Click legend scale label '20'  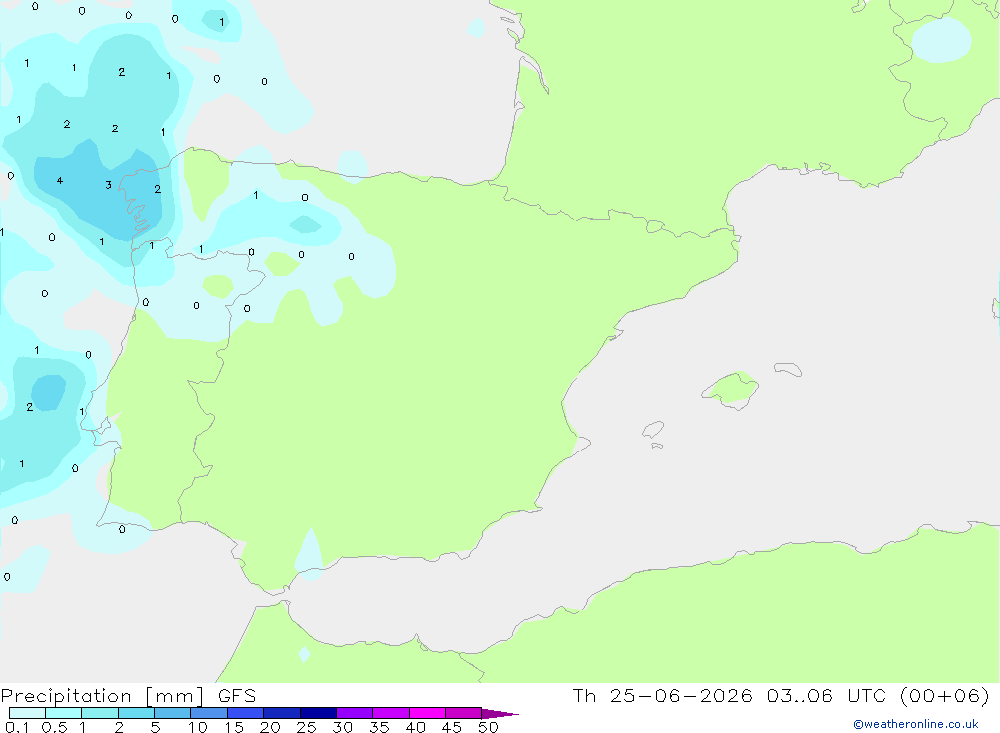point(270,727)
